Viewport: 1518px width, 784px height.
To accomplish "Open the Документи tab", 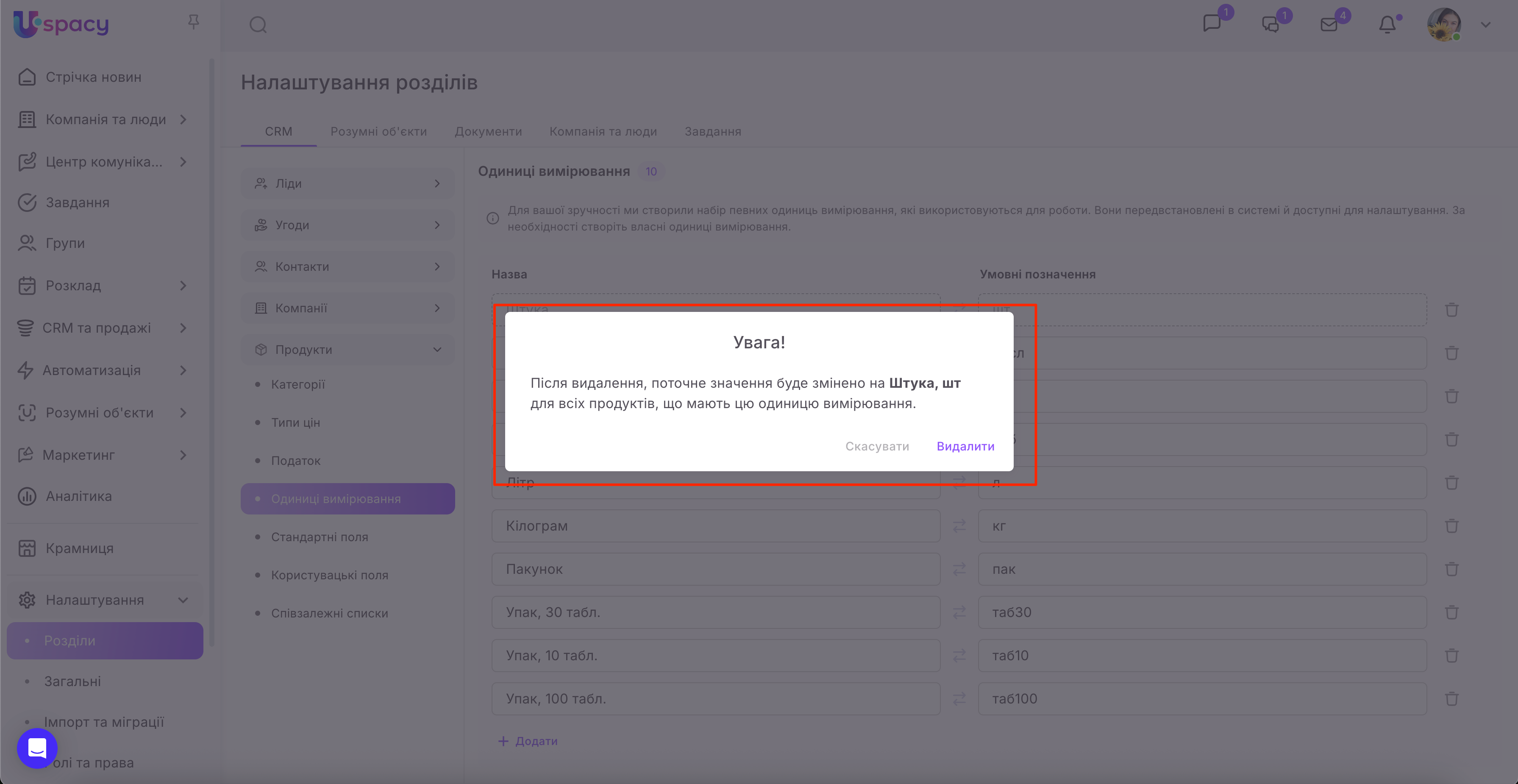I will coord(488,131).
